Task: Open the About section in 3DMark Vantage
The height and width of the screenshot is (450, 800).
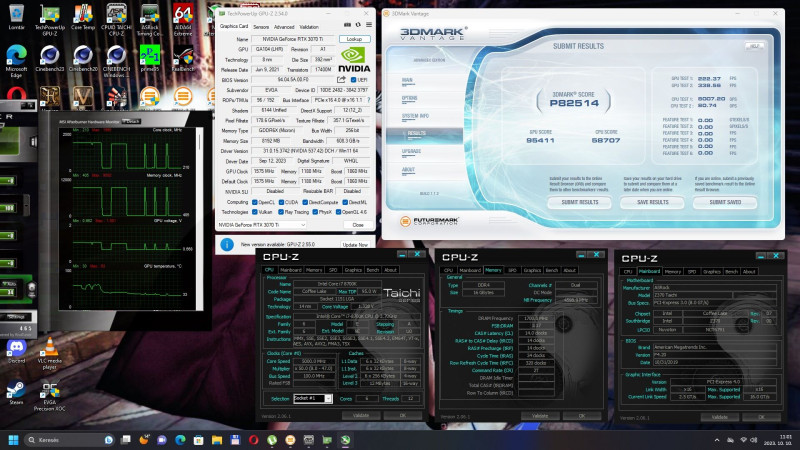Action: point(408,169)
